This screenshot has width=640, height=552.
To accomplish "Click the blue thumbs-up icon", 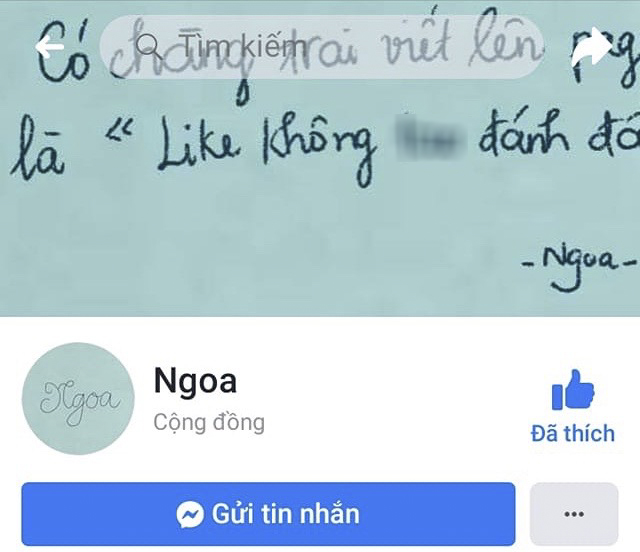I will pyautogui.click(x=573, y=390).
